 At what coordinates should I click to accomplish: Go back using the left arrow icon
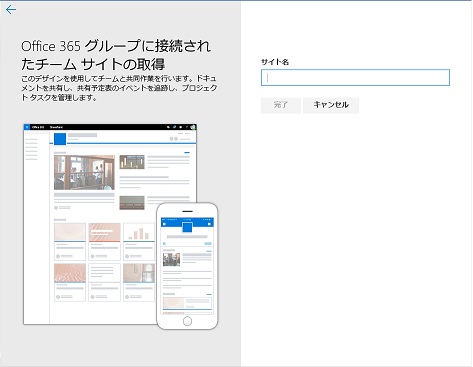(x=11, y=10)
